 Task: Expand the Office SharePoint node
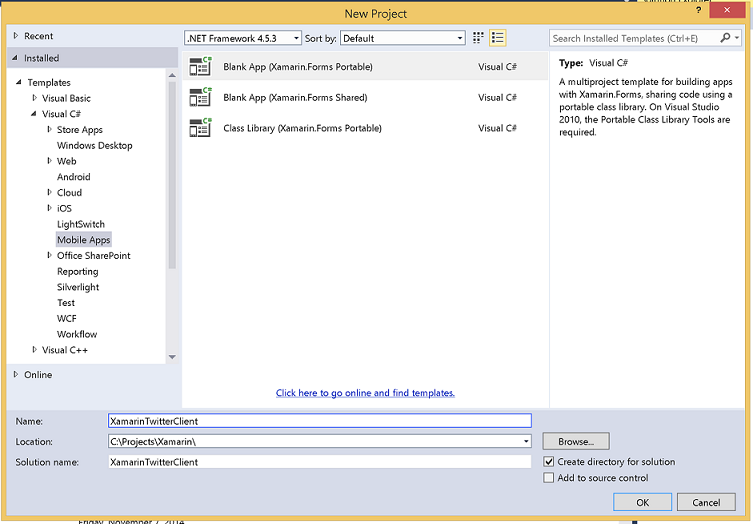tap(49, 255)
